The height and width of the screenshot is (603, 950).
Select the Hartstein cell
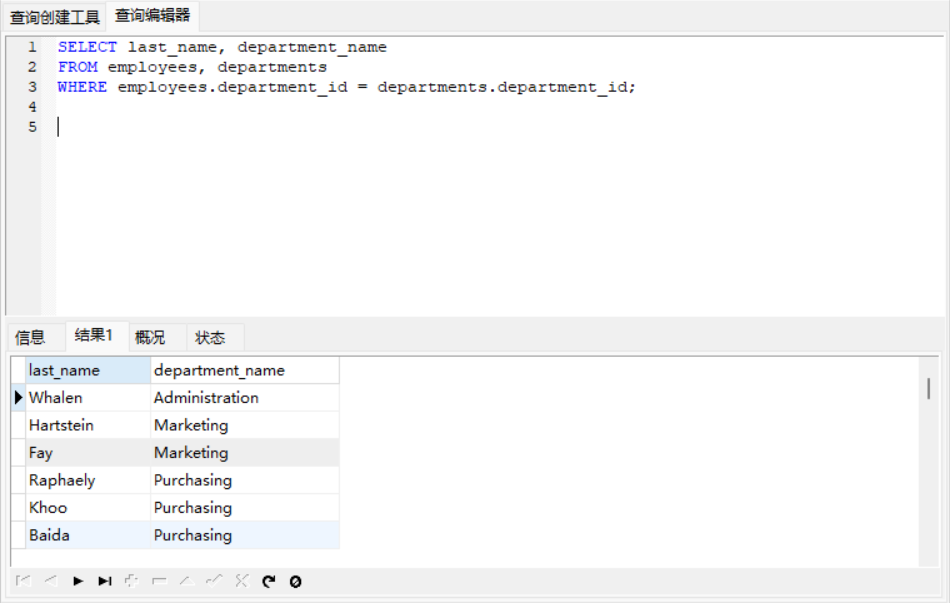87,425
